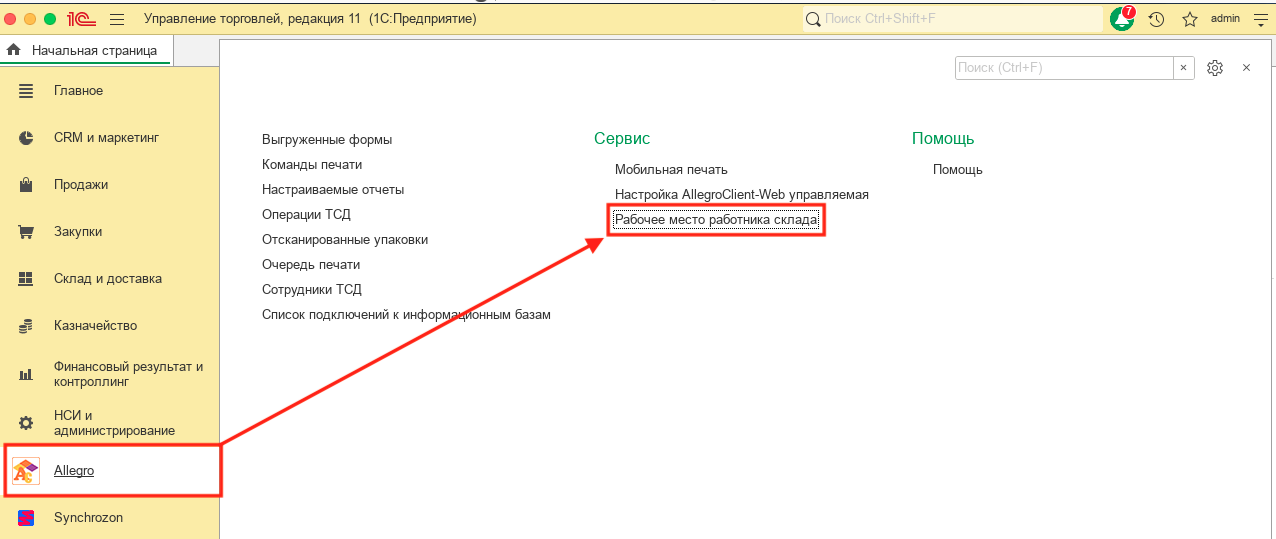This screenshot has height=539, width=1276.
Task: Open the hamburger main menu icon
Action: [117, 19]
